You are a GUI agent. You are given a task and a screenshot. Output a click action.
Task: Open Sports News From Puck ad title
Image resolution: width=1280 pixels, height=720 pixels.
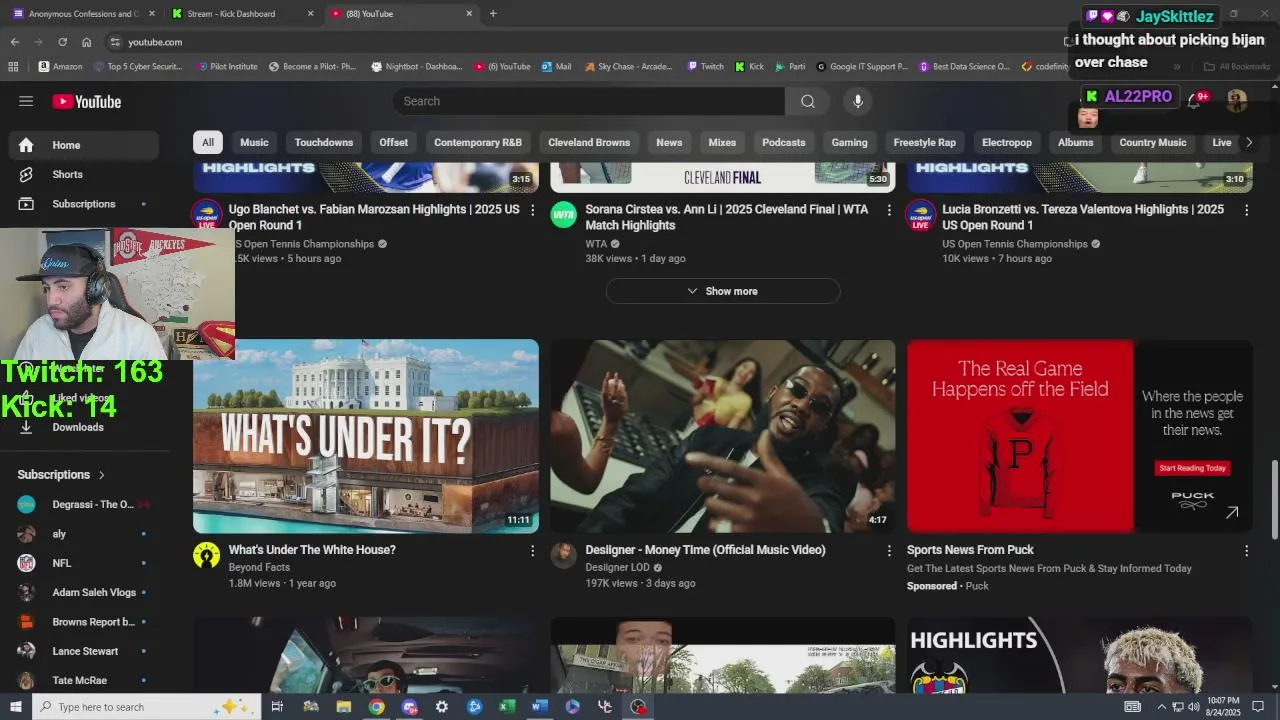[x=970, y=550]
